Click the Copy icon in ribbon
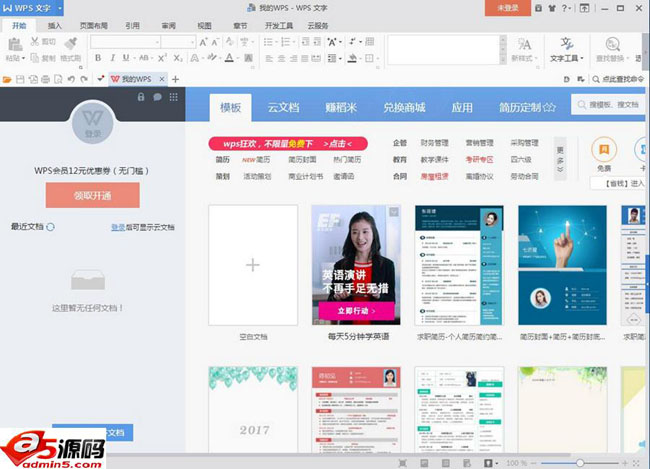This screenshot has height=469, width=650. tap(35, 58)
